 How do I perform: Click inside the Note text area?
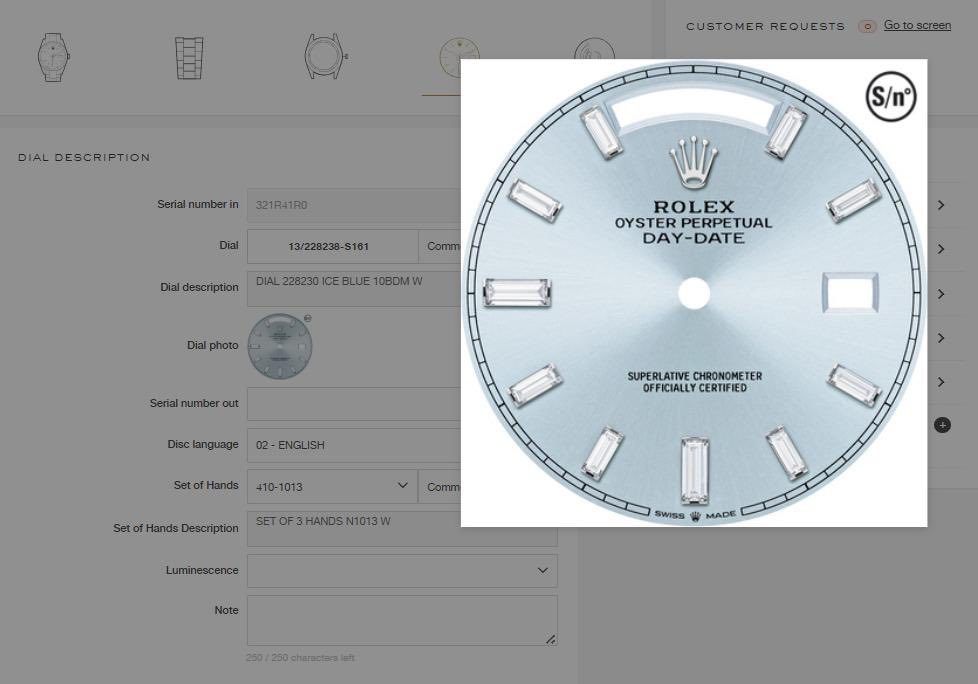(x=402, y=620)
